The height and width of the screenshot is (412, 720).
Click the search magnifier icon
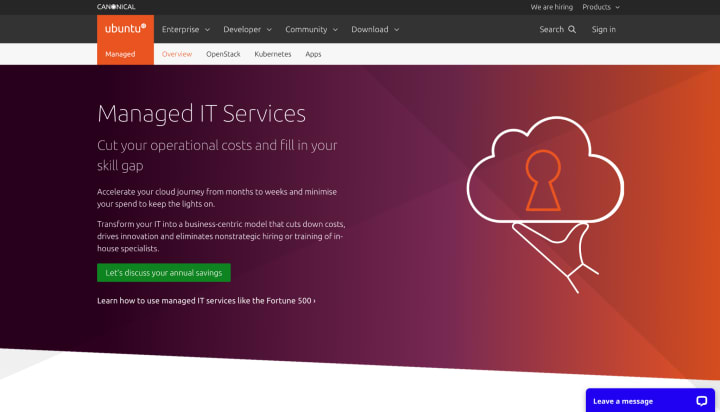click(572, 29)
